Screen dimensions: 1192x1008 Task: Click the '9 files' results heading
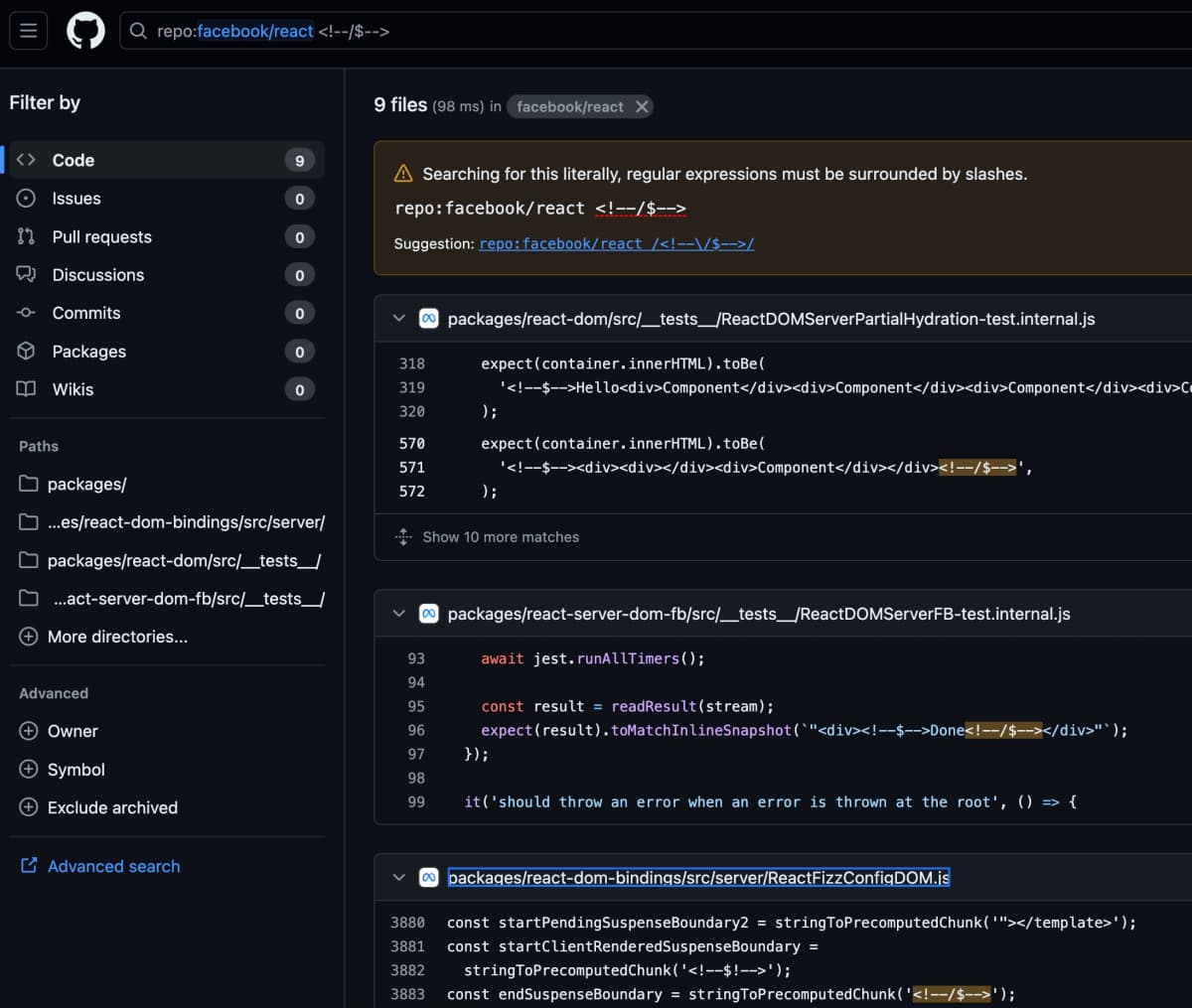[400, 105]
